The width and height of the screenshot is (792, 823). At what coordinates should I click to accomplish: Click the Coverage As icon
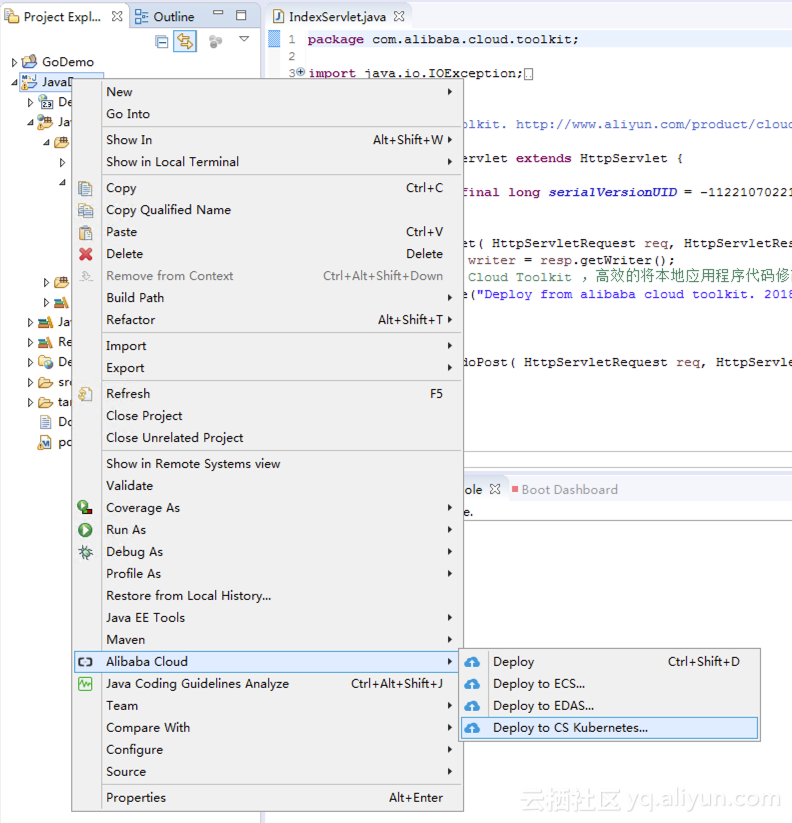tap(85, 508)
